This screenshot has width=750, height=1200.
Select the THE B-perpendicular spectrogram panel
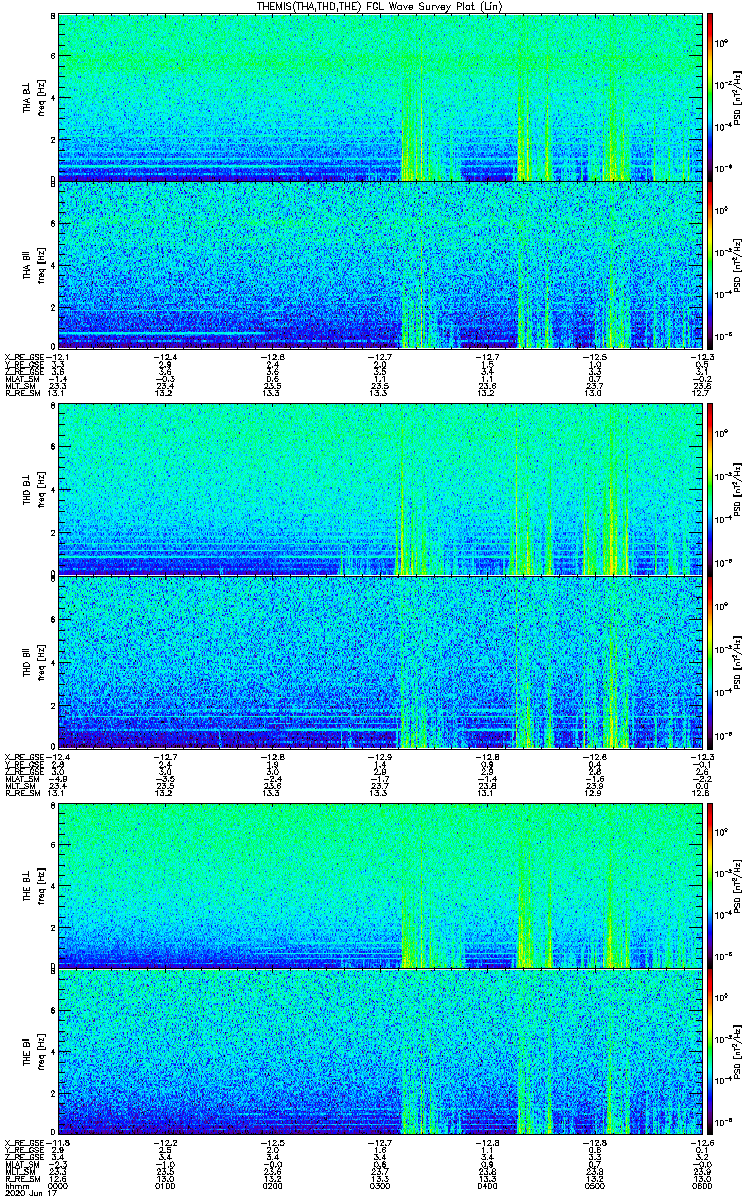[380, 886]
